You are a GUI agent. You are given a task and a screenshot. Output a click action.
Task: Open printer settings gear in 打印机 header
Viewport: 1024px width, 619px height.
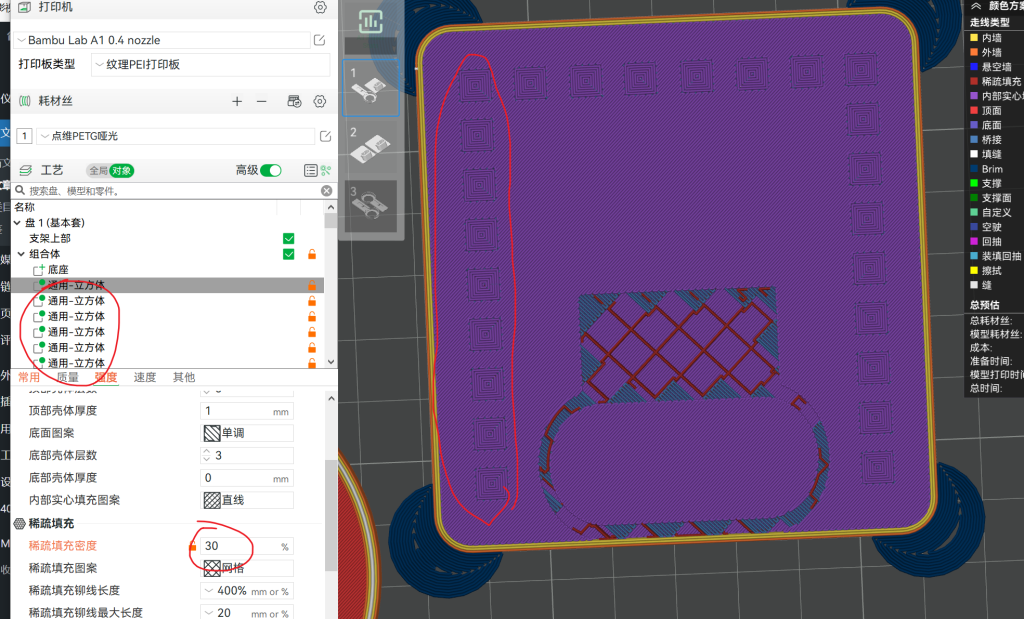point(320,7)
